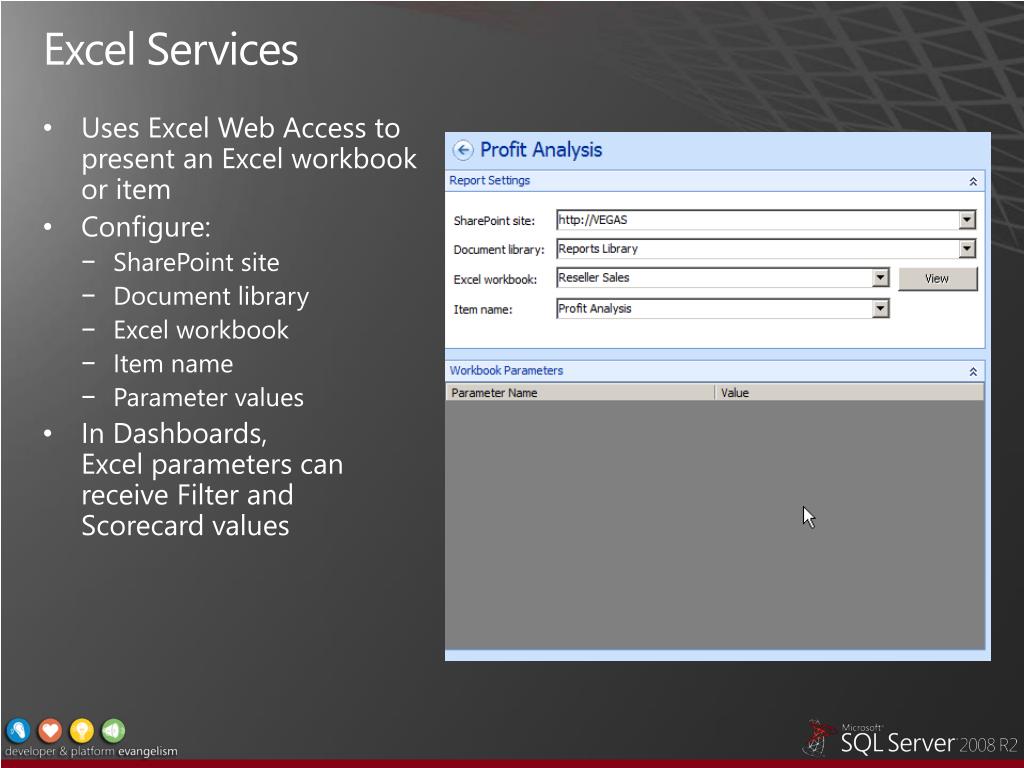Click the Item name: label
Screen dimensions: 1024x768
483,310
